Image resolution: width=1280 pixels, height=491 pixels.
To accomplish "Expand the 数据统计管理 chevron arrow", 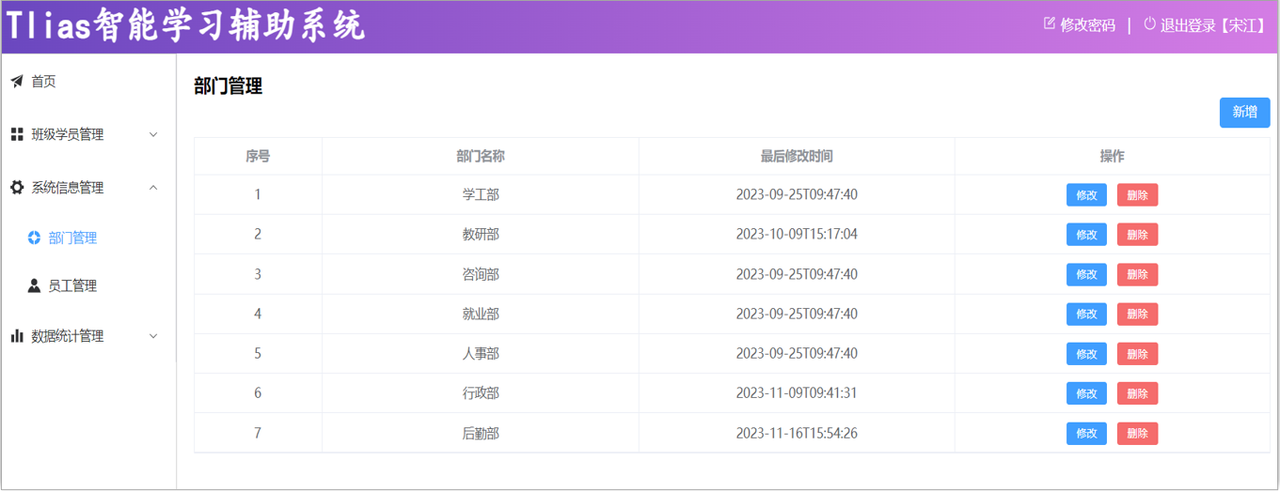I will [x=153, y=337].
